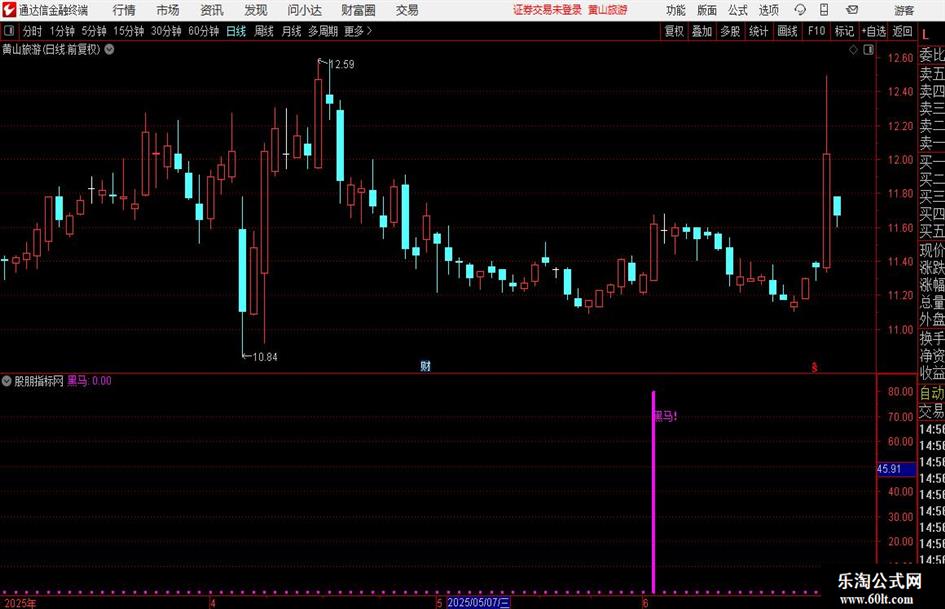This screenshot has width=945, height=609.
Task: Switch to 15分钟 period
Action: 129,31
